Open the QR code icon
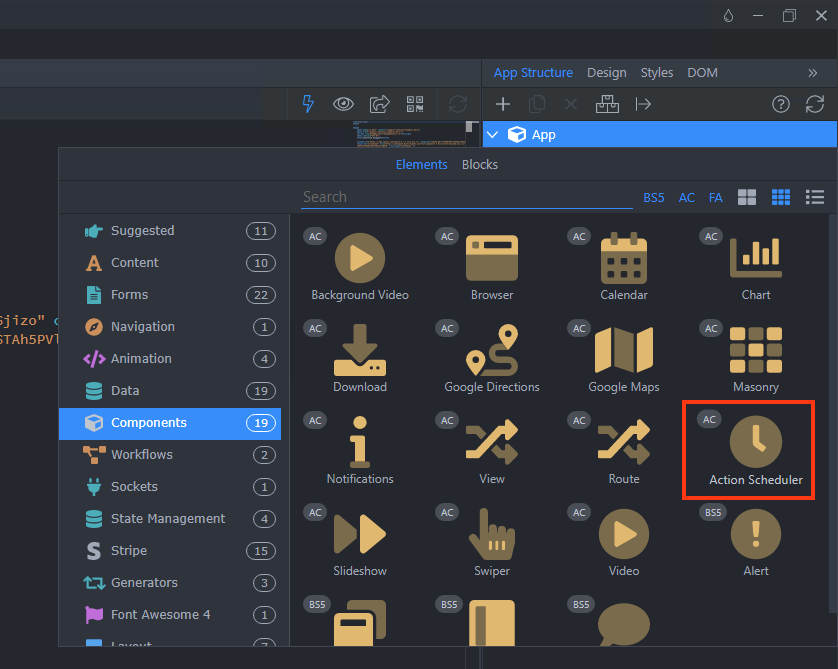This screenshot has height=669, width=838. click(x=415, y=104)
